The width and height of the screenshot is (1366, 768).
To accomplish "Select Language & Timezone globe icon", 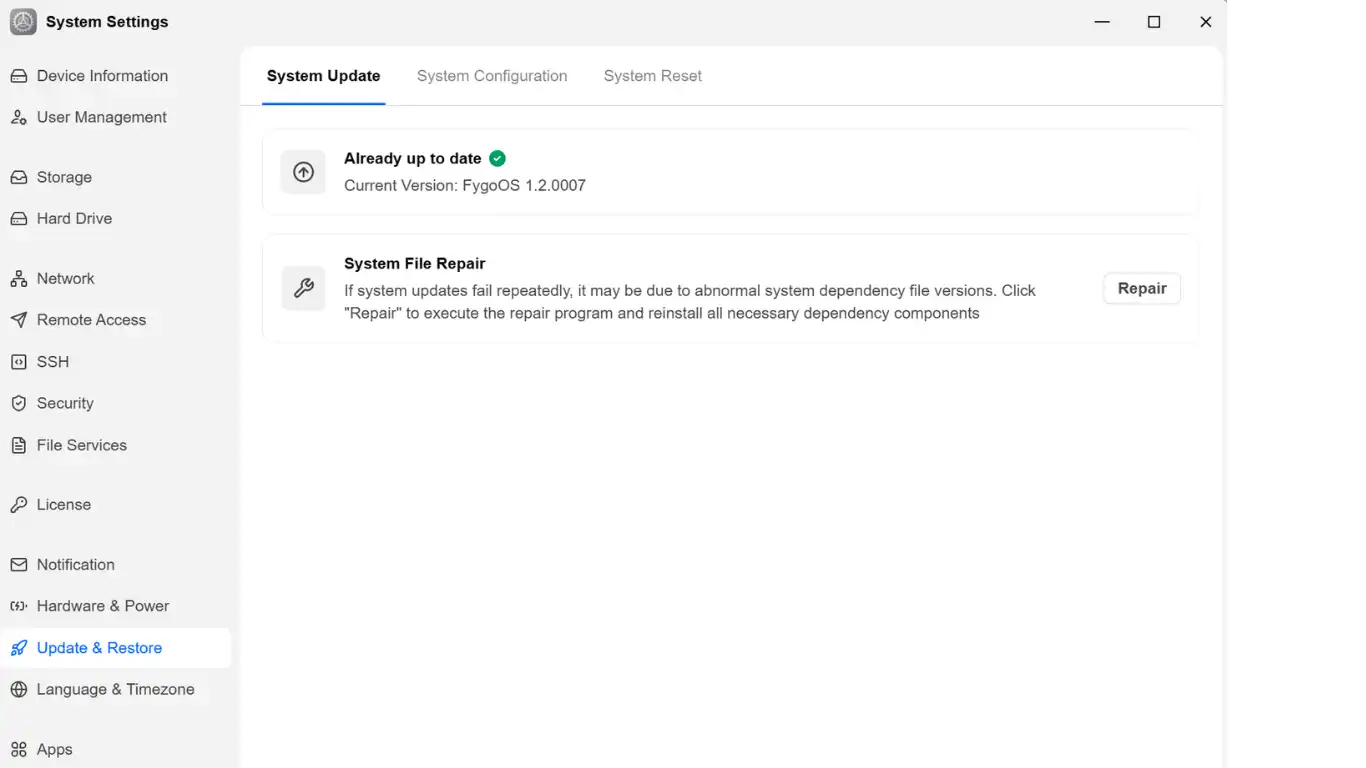I will pyautogui.click(x=19, y=689).
